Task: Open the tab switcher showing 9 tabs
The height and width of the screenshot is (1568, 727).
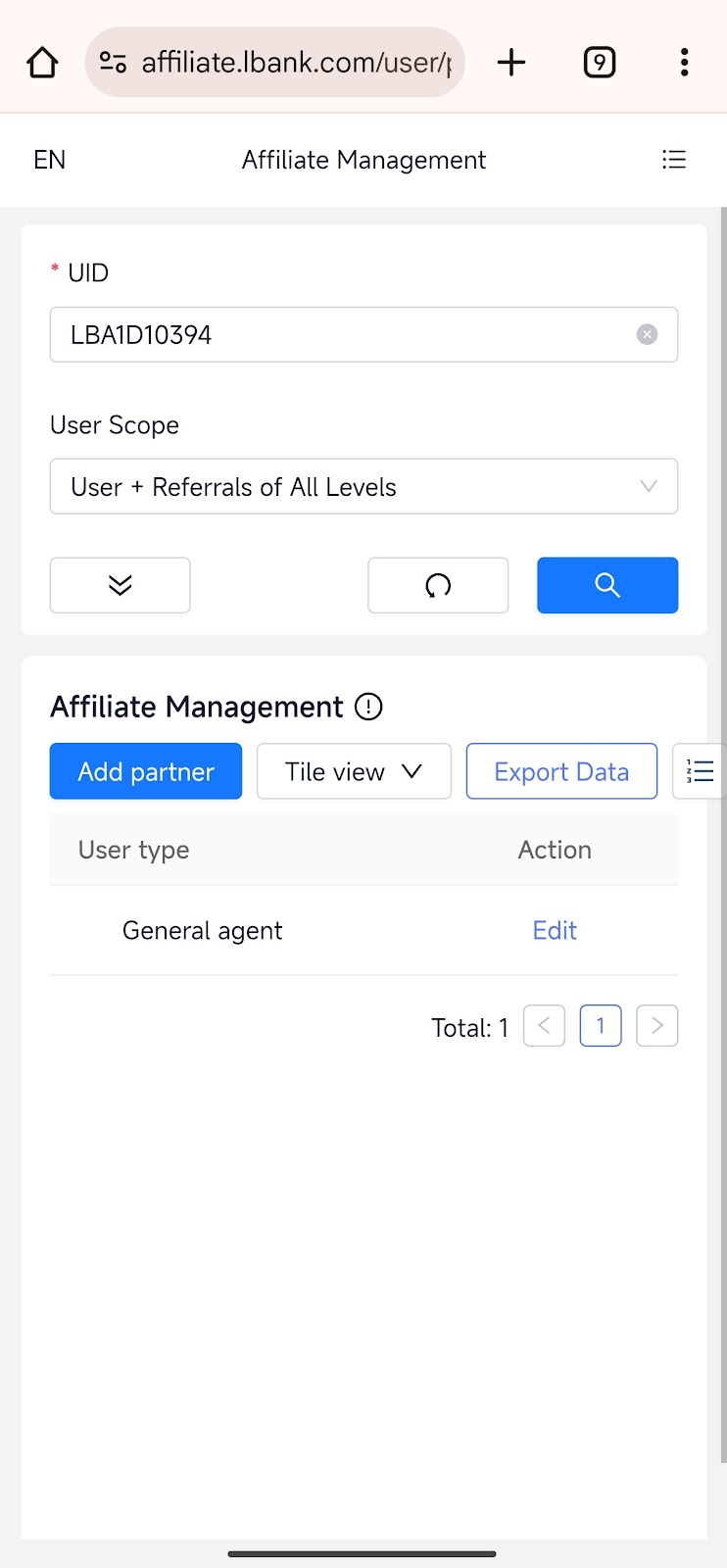Action: [599, 63]
